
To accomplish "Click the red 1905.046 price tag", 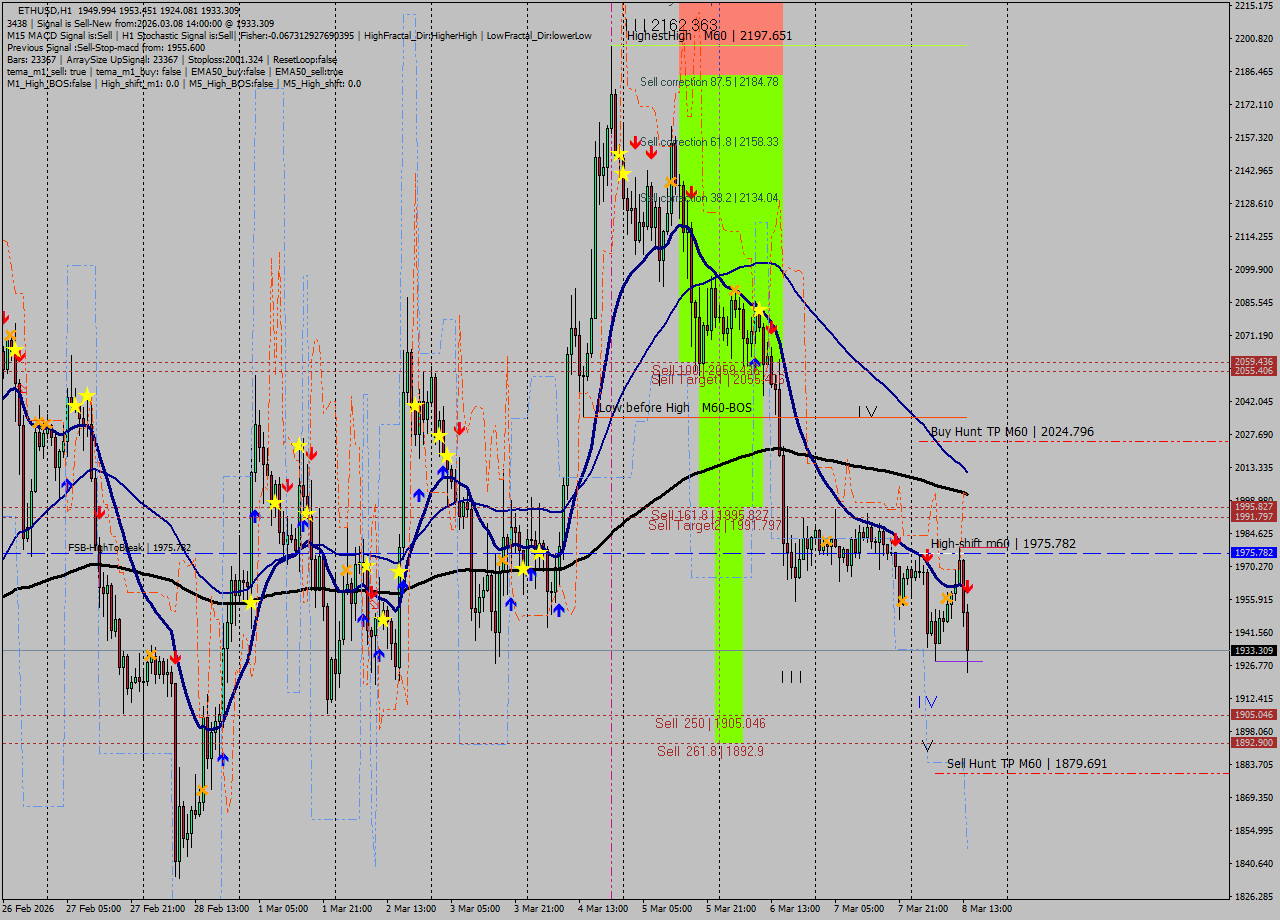I will point(1253,712).
